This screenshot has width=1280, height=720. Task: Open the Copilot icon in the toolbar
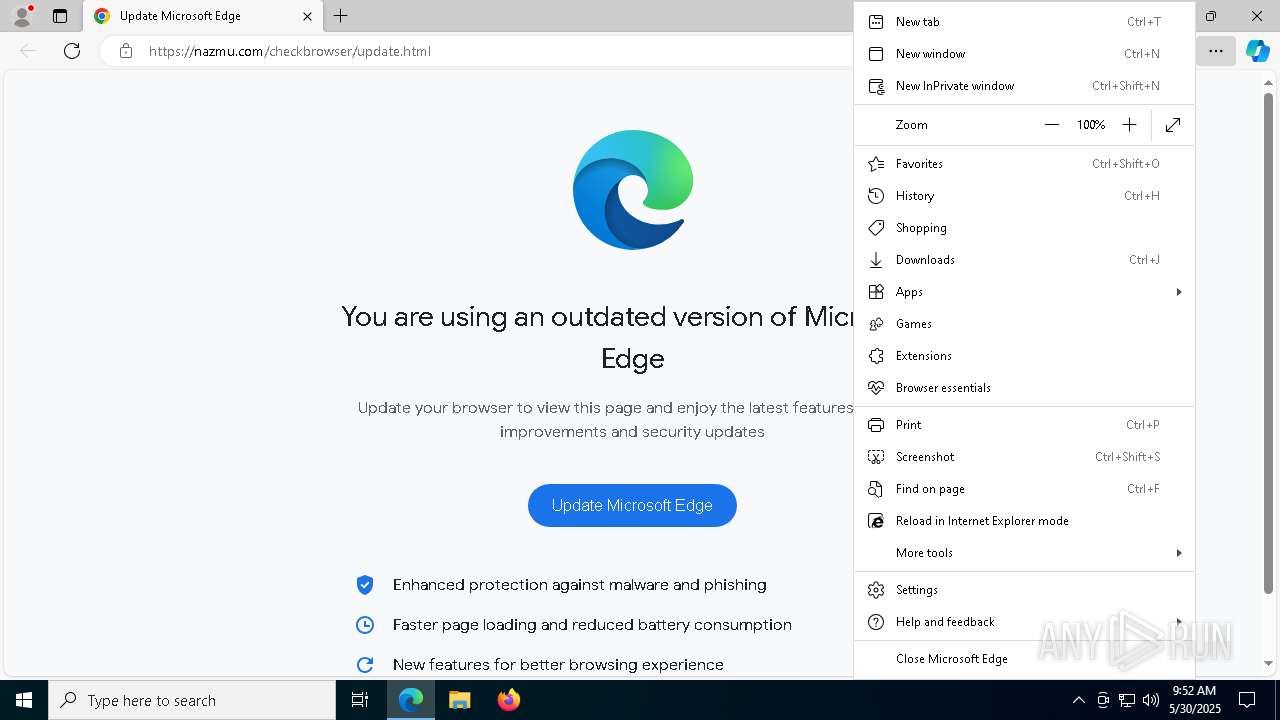[x=1257, y=51]
